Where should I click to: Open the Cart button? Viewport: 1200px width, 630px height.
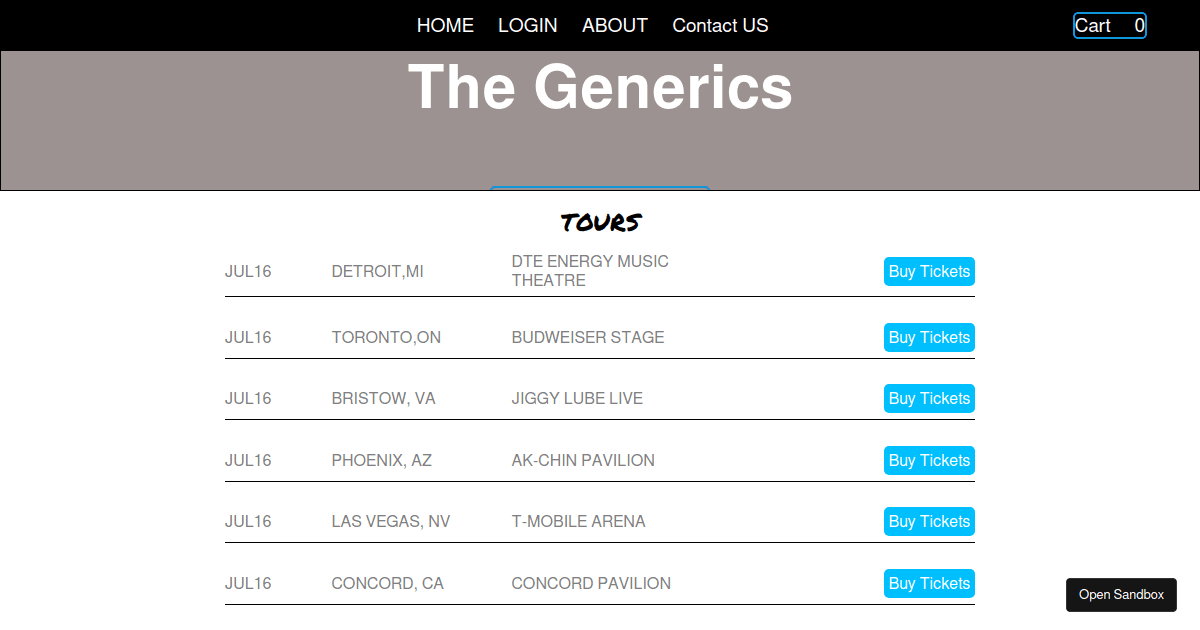(1094, 26)
